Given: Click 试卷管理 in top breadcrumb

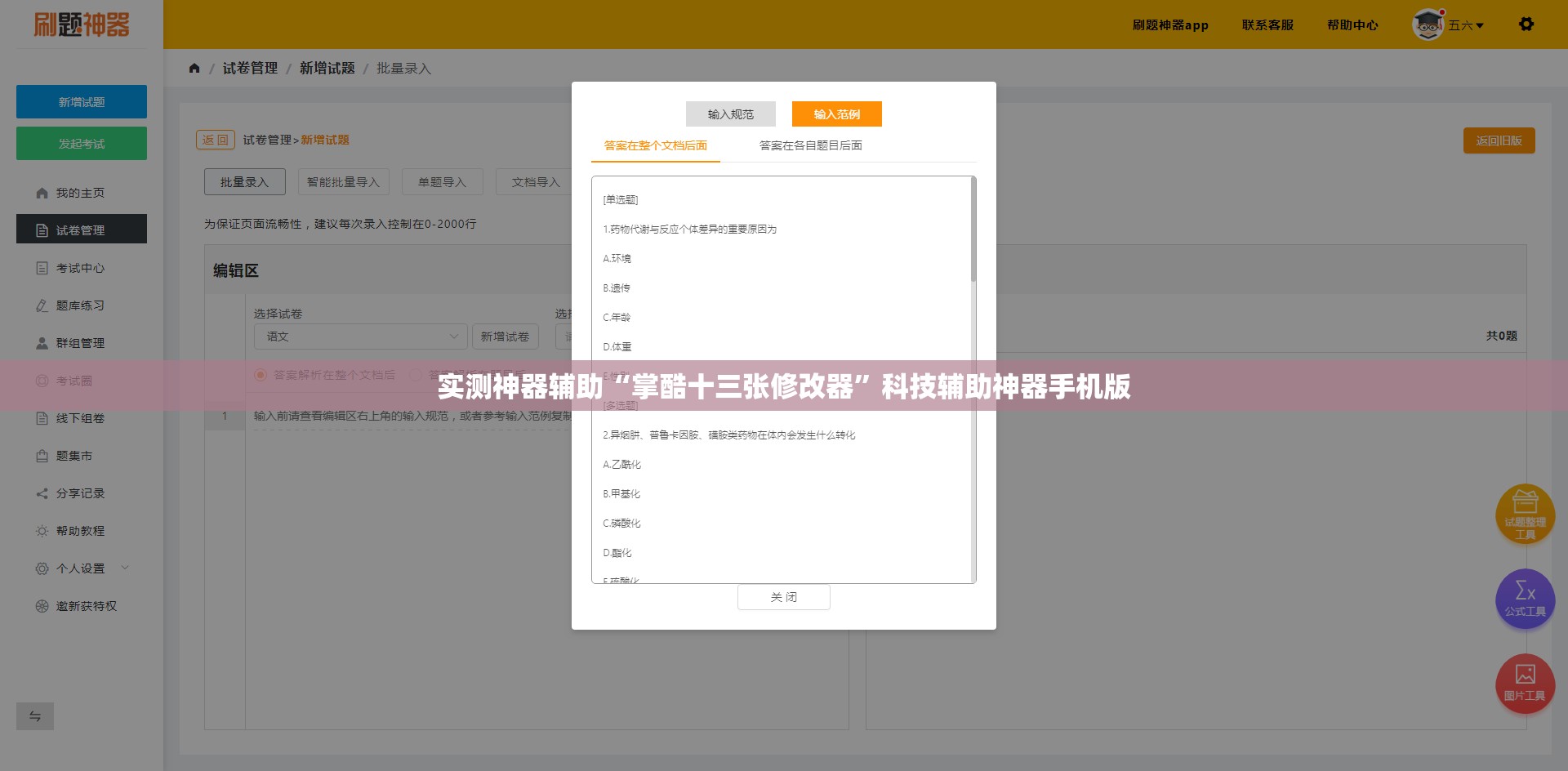Looking at the screenshot, I should pyautogui.click(x=250, y=68).
